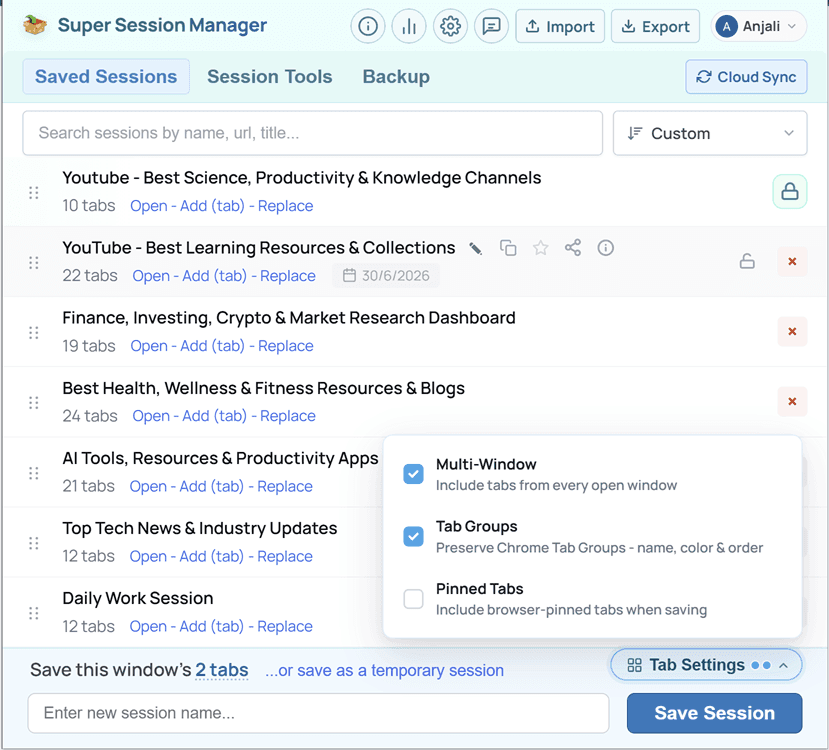Click the Import button
The width and height of the screenshot is (829, 750).
pyautogui.click(x=560, y=26)
